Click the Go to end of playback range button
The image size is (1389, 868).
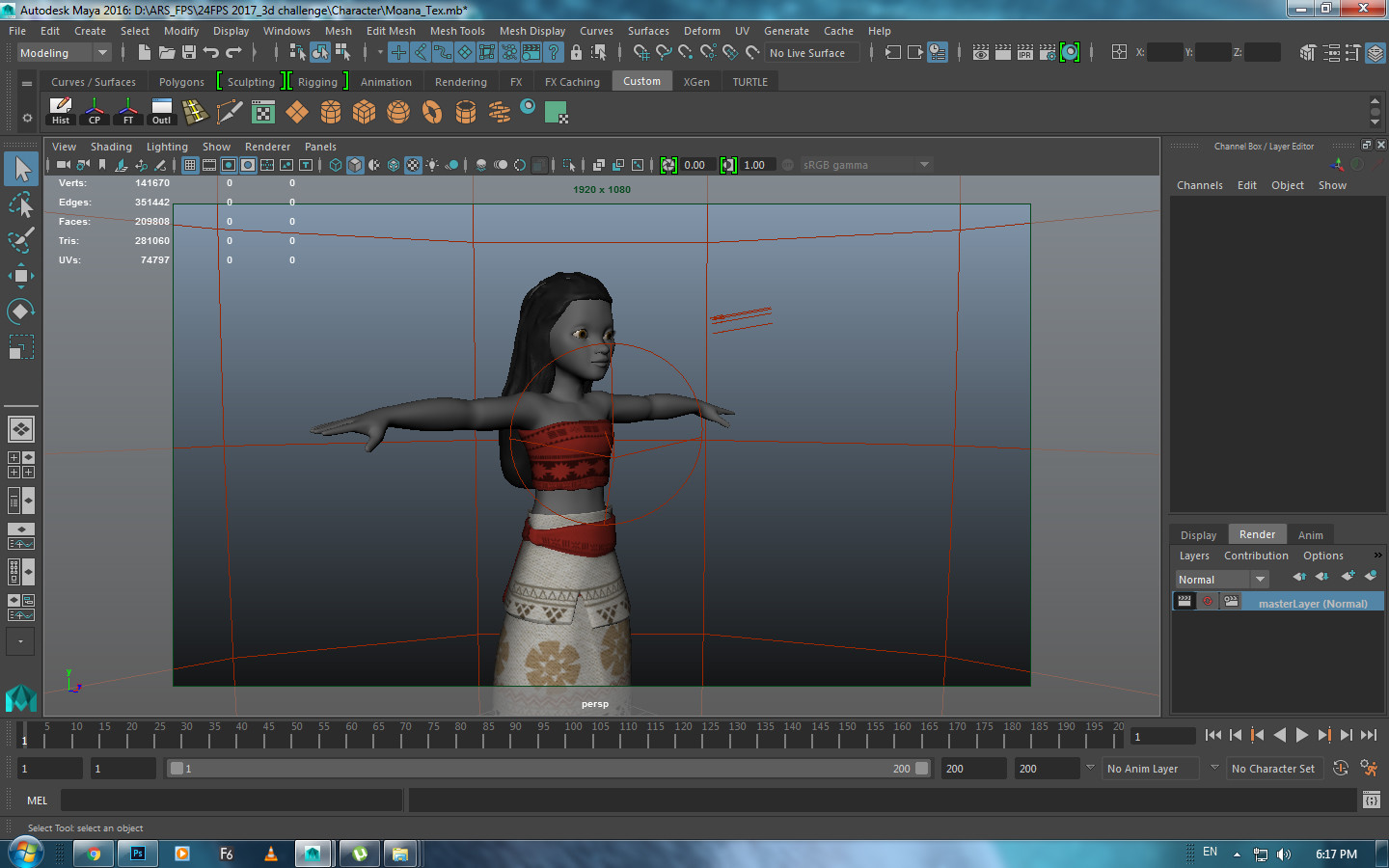(1368, 735)
